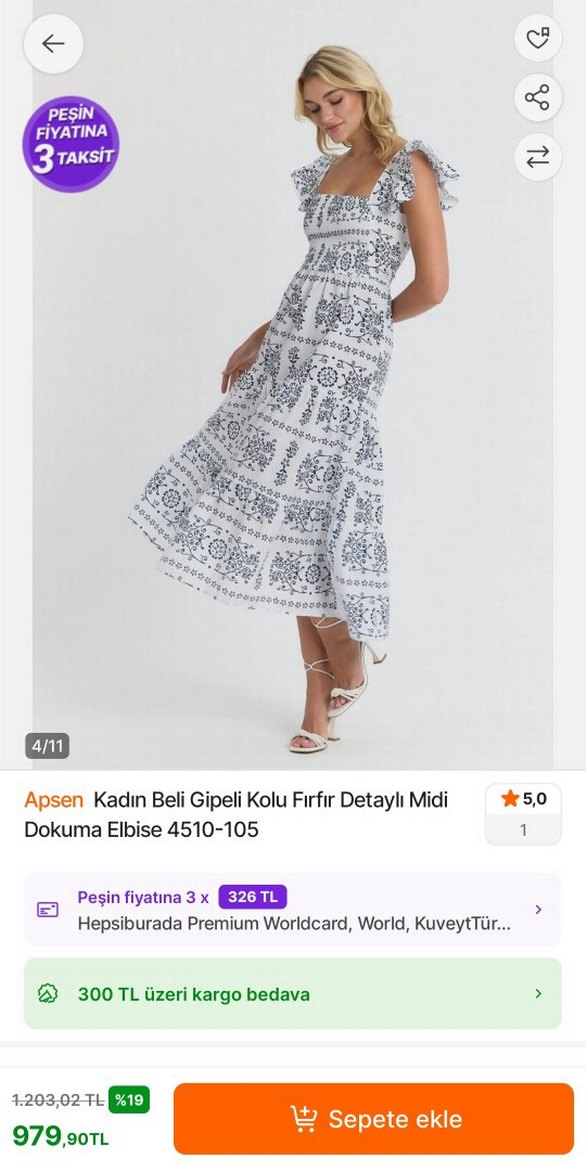Open the Apsen brand link
This screenshot has height=1171, width=586.
[x=54, y=800]
